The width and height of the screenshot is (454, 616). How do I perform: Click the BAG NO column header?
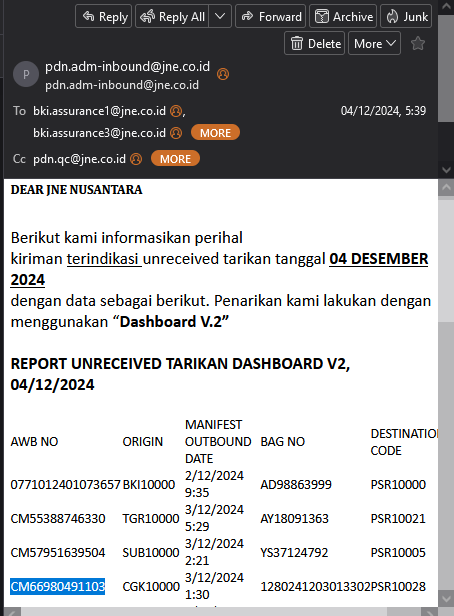click(x=282, y=442)
